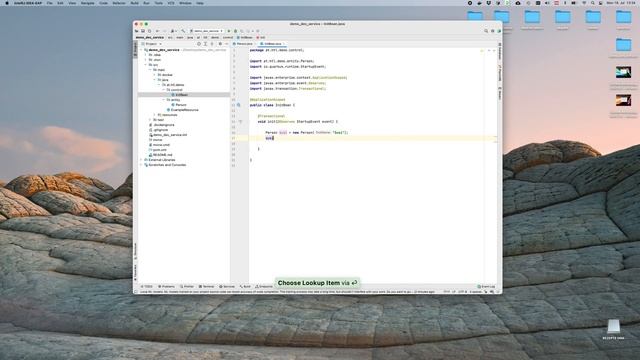Expand Scratches and Consoles node arrow
Screen dimensions: 640x360
(142, 165)
